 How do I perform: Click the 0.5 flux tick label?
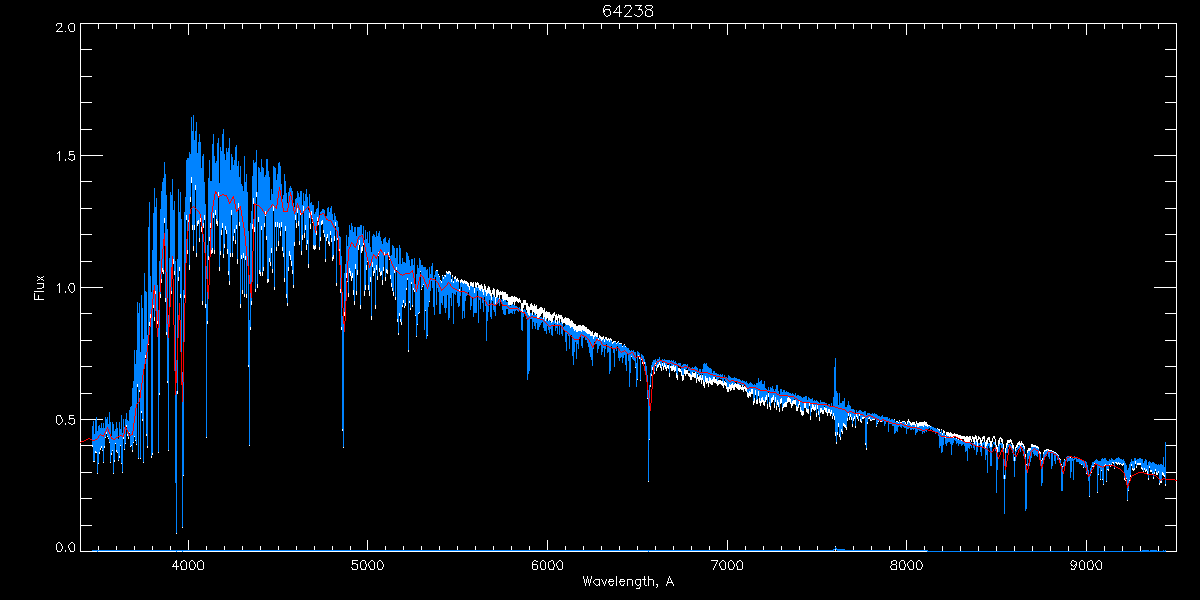pyautogui.click(x=64, y=419)
